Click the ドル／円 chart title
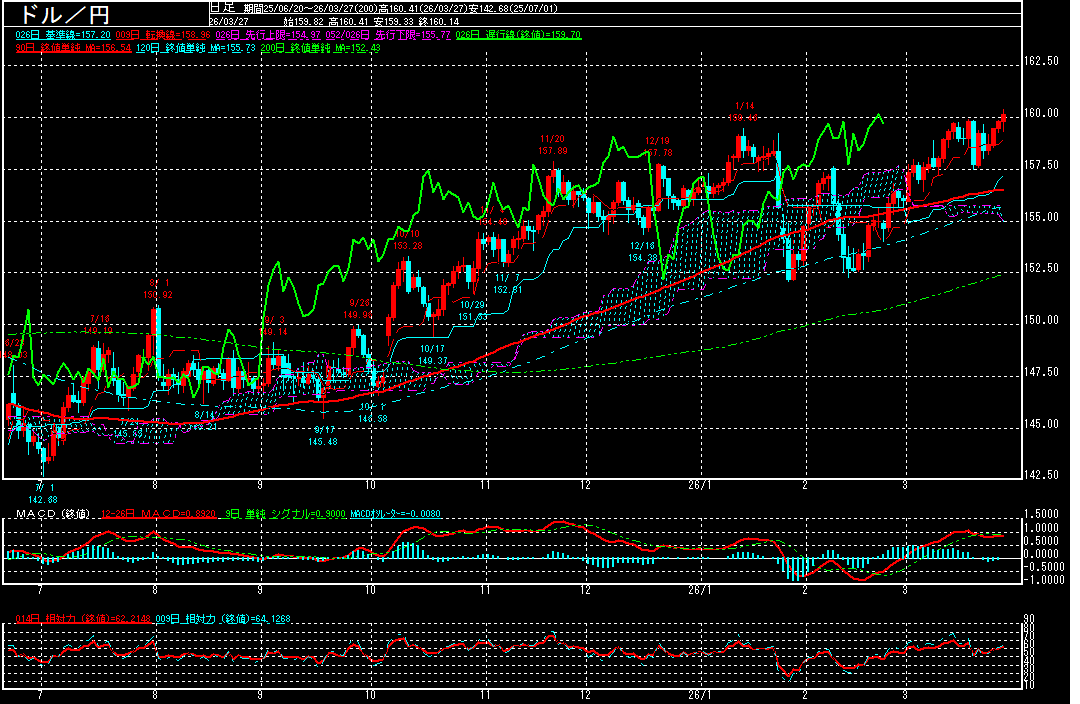The image size is (1080, 704). click(x=60, y=15)
